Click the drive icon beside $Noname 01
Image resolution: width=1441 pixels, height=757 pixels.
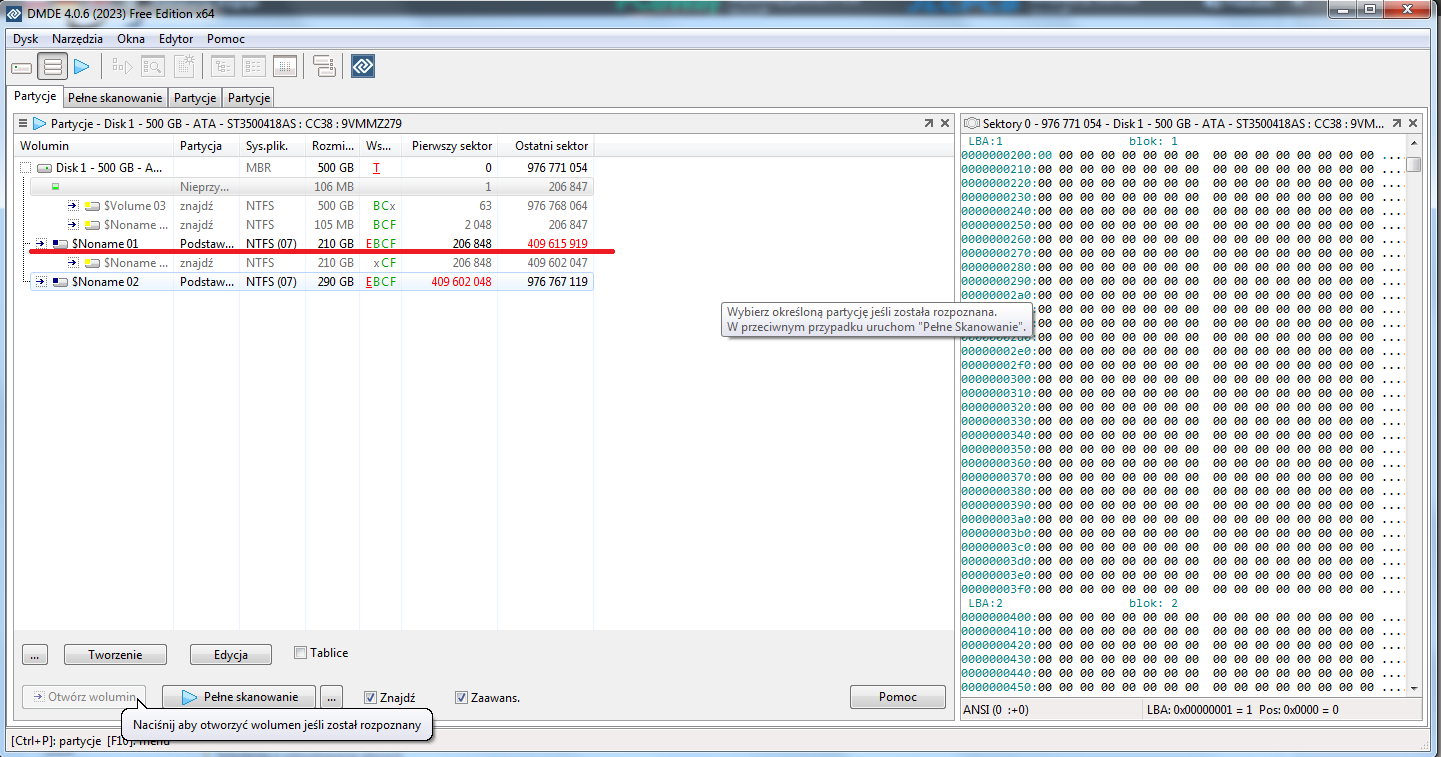point(60,244)
